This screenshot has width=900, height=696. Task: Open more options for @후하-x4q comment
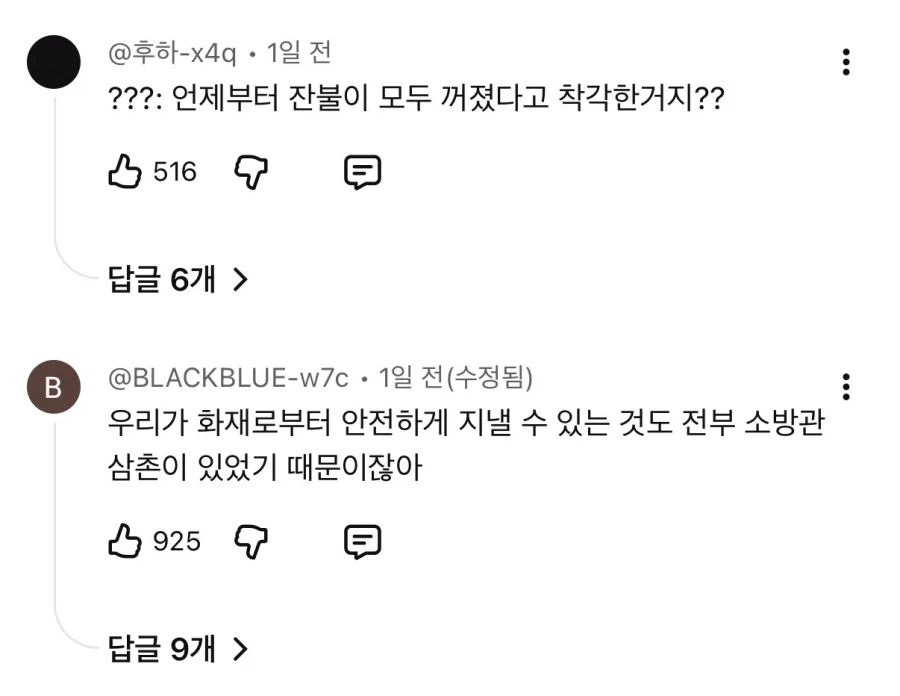coord(846,62)
